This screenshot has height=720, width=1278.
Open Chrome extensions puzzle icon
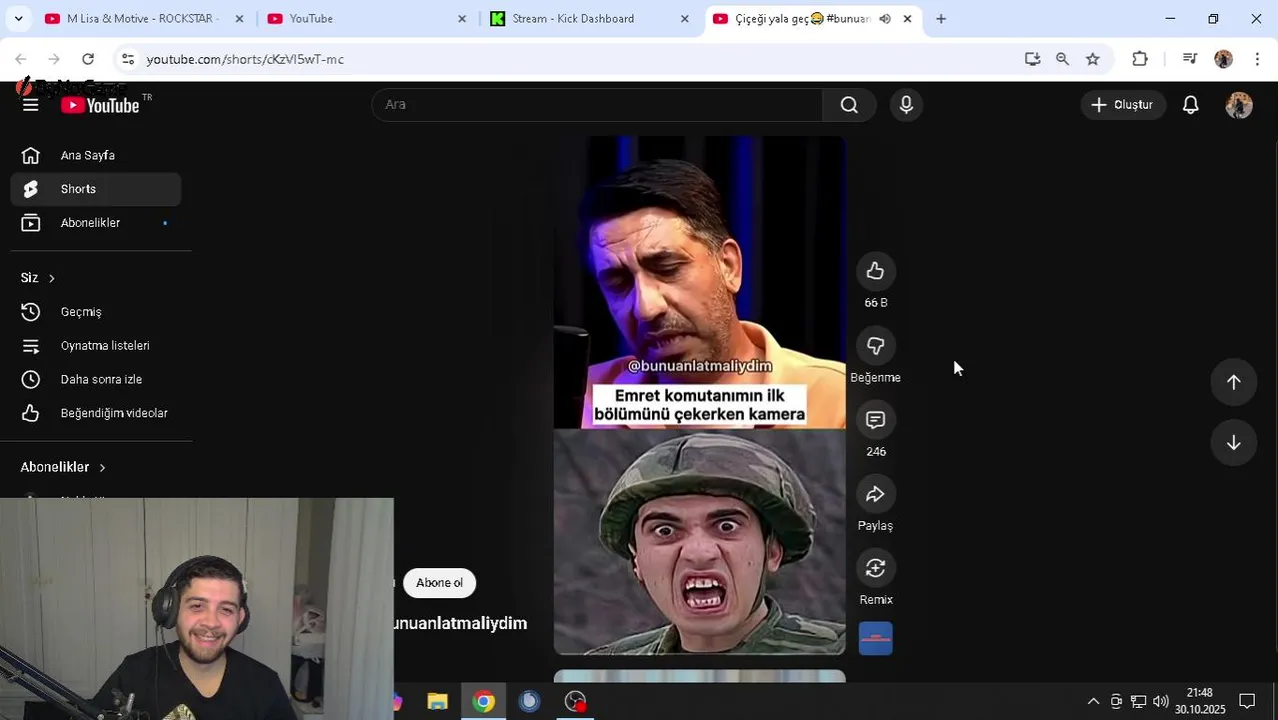pyautogui.click(x=1140, y=59)
